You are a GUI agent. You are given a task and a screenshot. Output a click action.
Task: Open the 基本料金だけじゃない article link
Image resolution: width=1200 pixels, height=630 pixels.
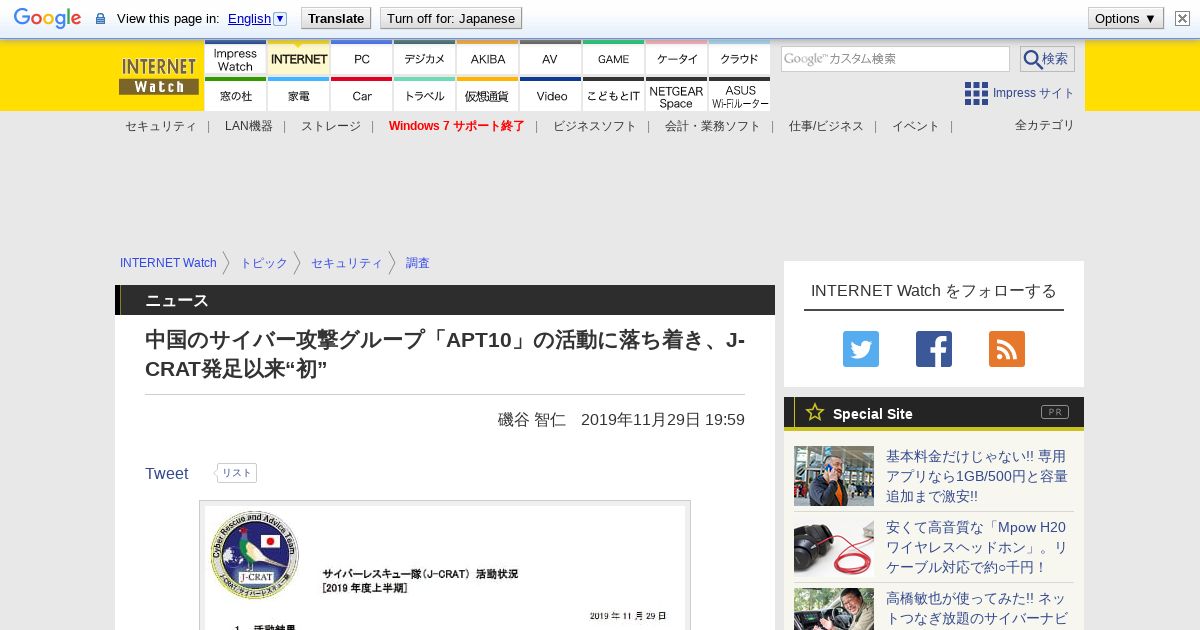pyautogui.click(x=976, y=476)
